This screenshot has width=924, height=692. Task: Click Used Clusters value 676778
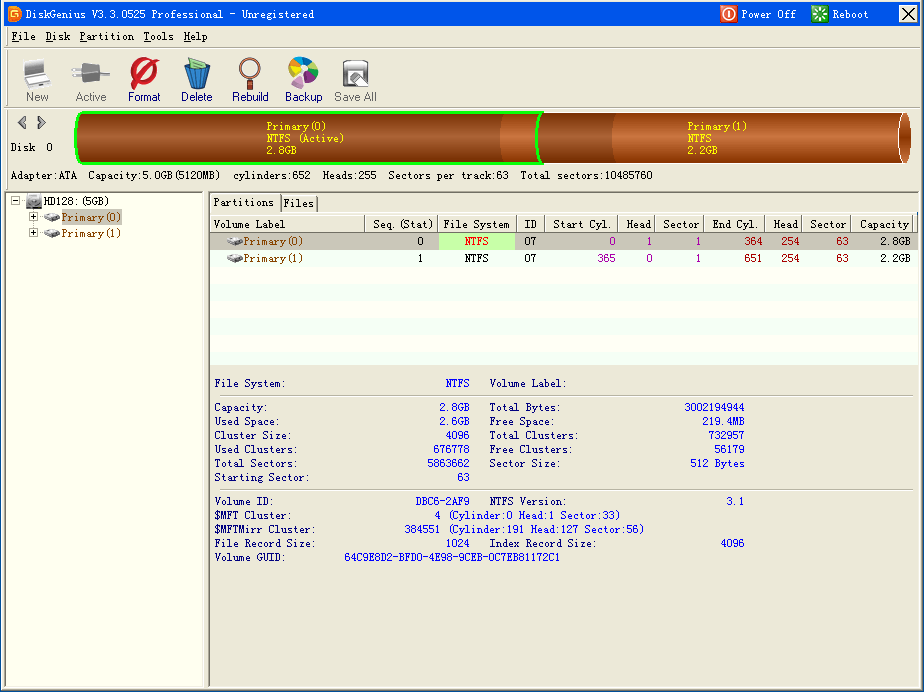tap(451, 449)
